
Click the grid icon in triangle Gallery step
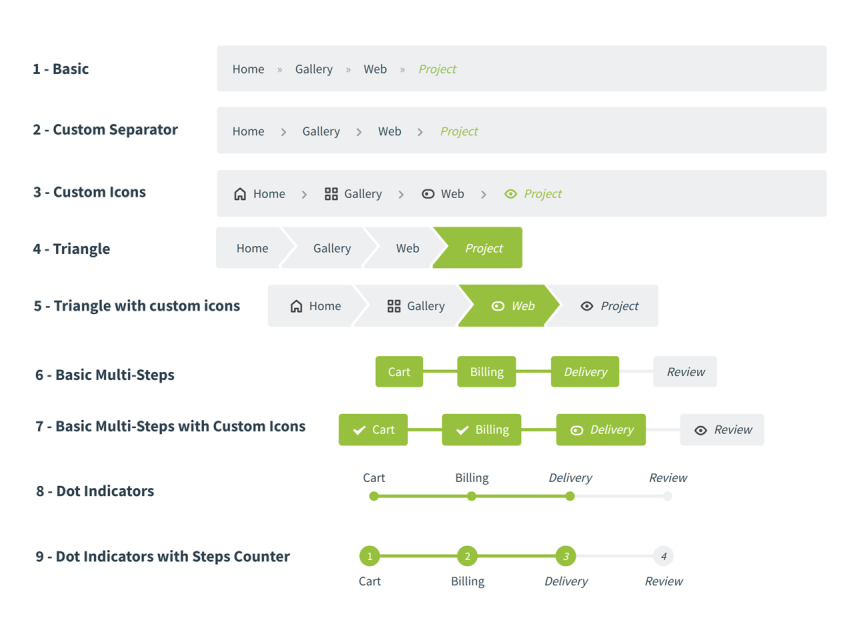[x=394, y=306]
